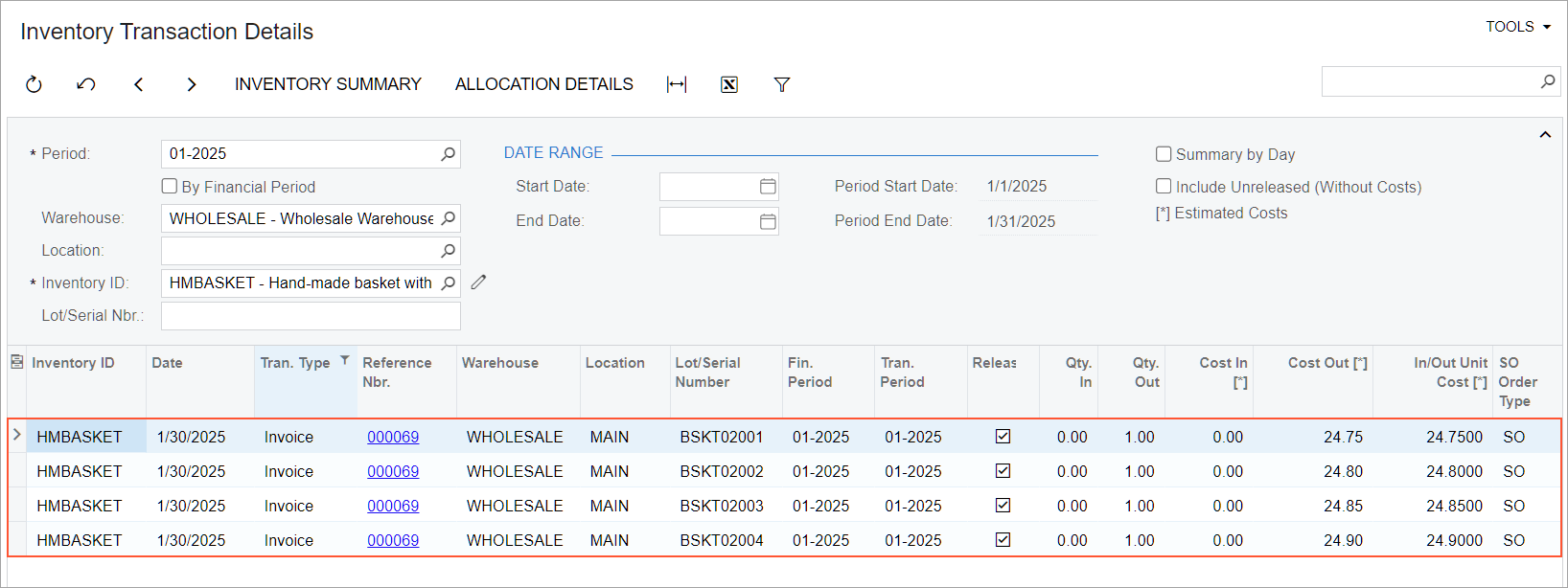Open ALLOCATION DETAILS from the toolbar

[543, 84]
